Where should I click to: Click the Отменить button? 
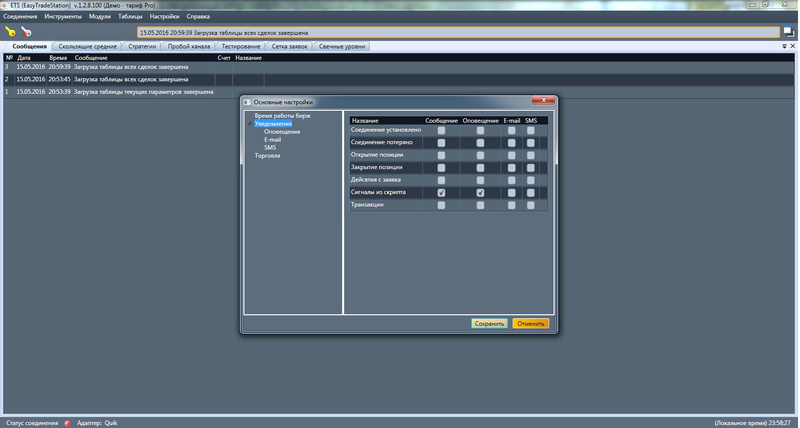click(530, 323)
